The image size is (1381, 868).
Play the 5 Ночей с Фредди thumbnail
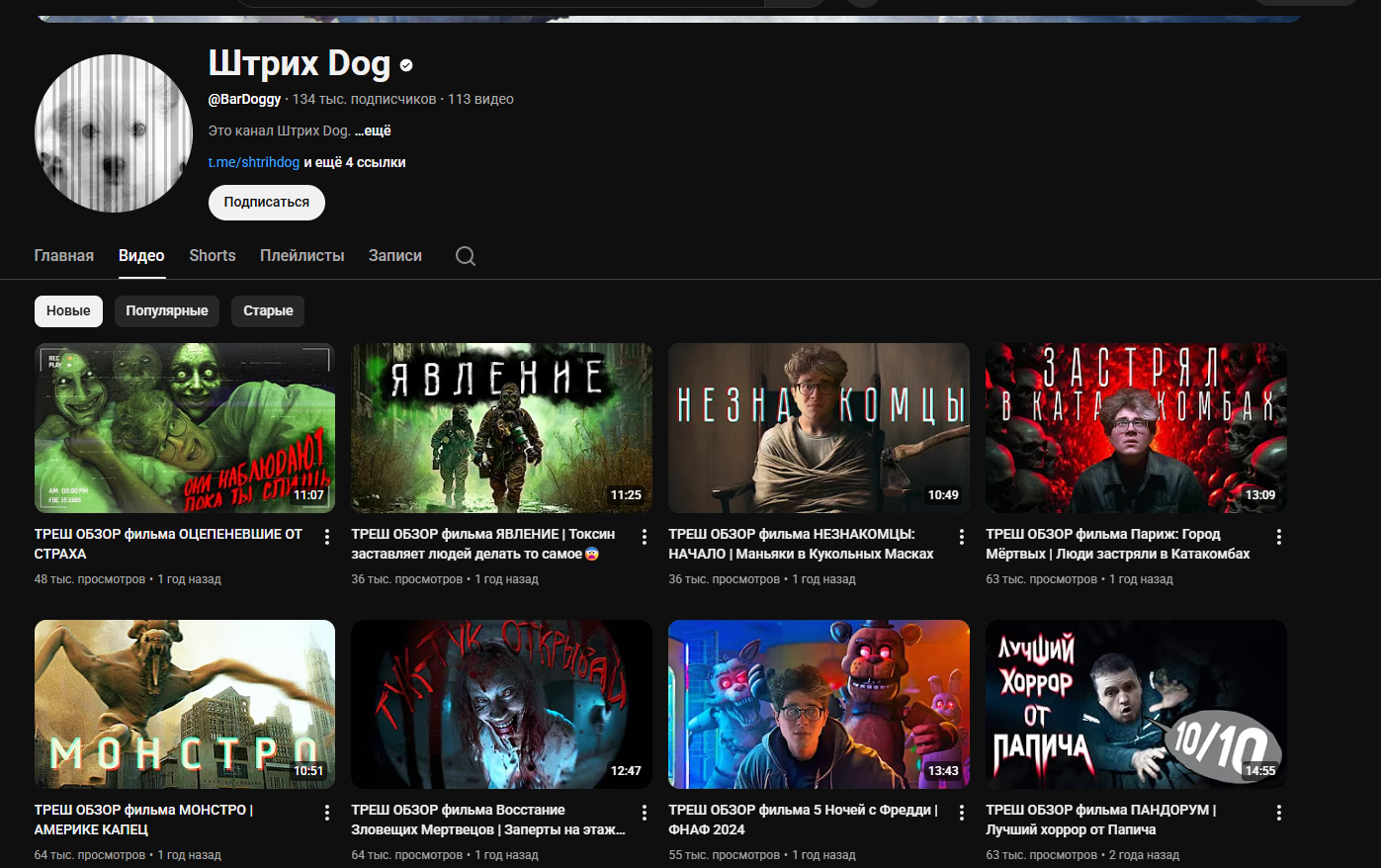click(820, 704)
